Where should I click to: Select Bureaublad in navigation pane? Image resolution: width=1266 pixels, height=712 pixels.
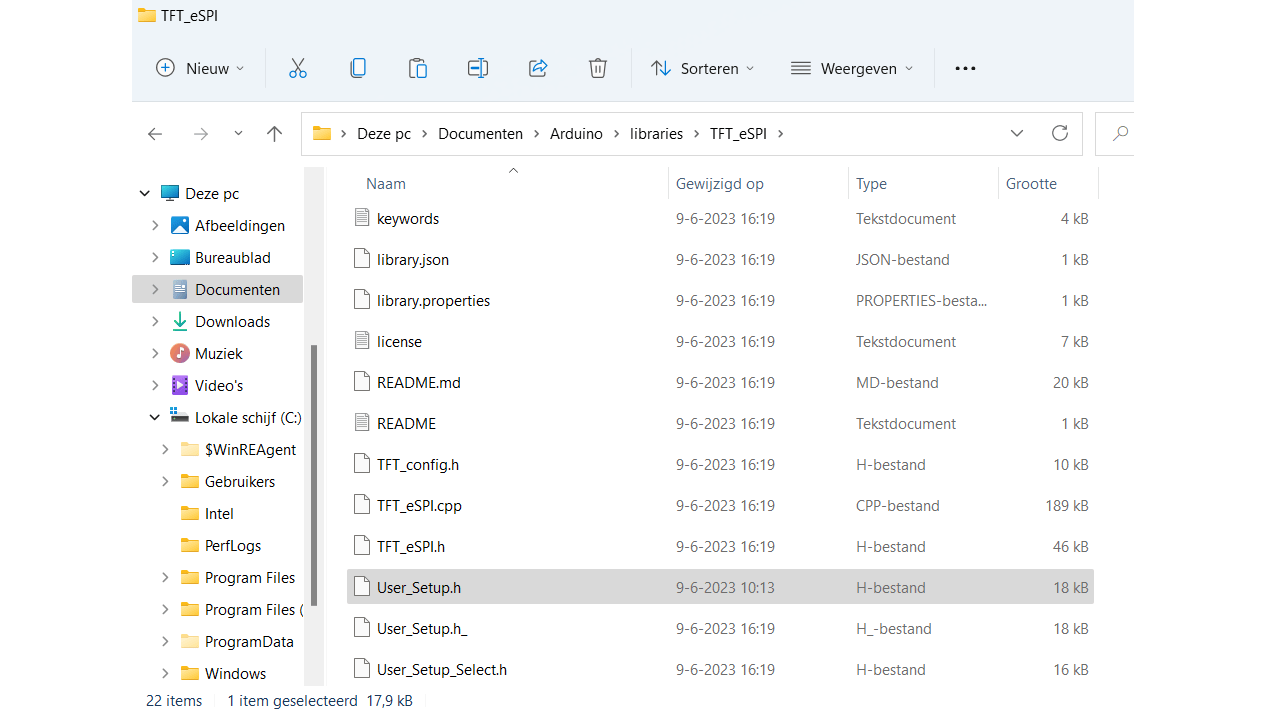[233, 258]
